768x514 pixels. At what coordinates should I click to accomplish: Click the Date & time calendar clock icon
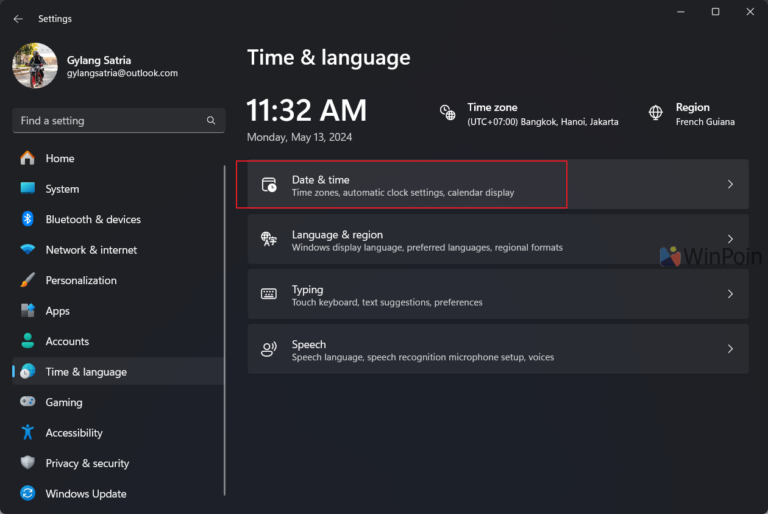[269, 185]
